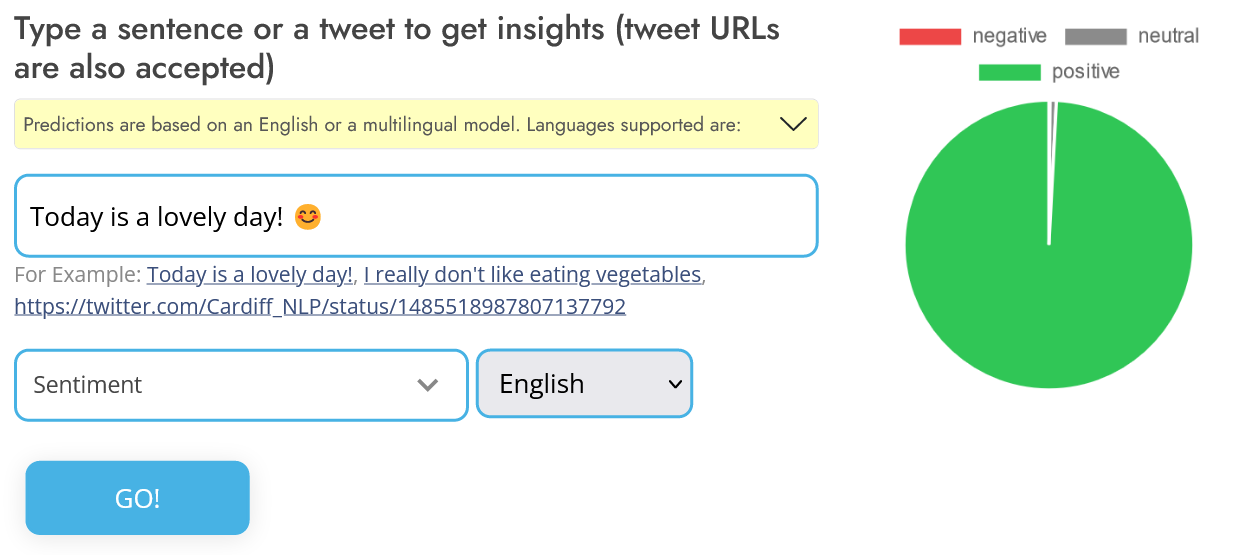Click the smiling emoji in the text box
Image resolution: width=1238 pixels, height=555 pixels.
coord(308,216)
